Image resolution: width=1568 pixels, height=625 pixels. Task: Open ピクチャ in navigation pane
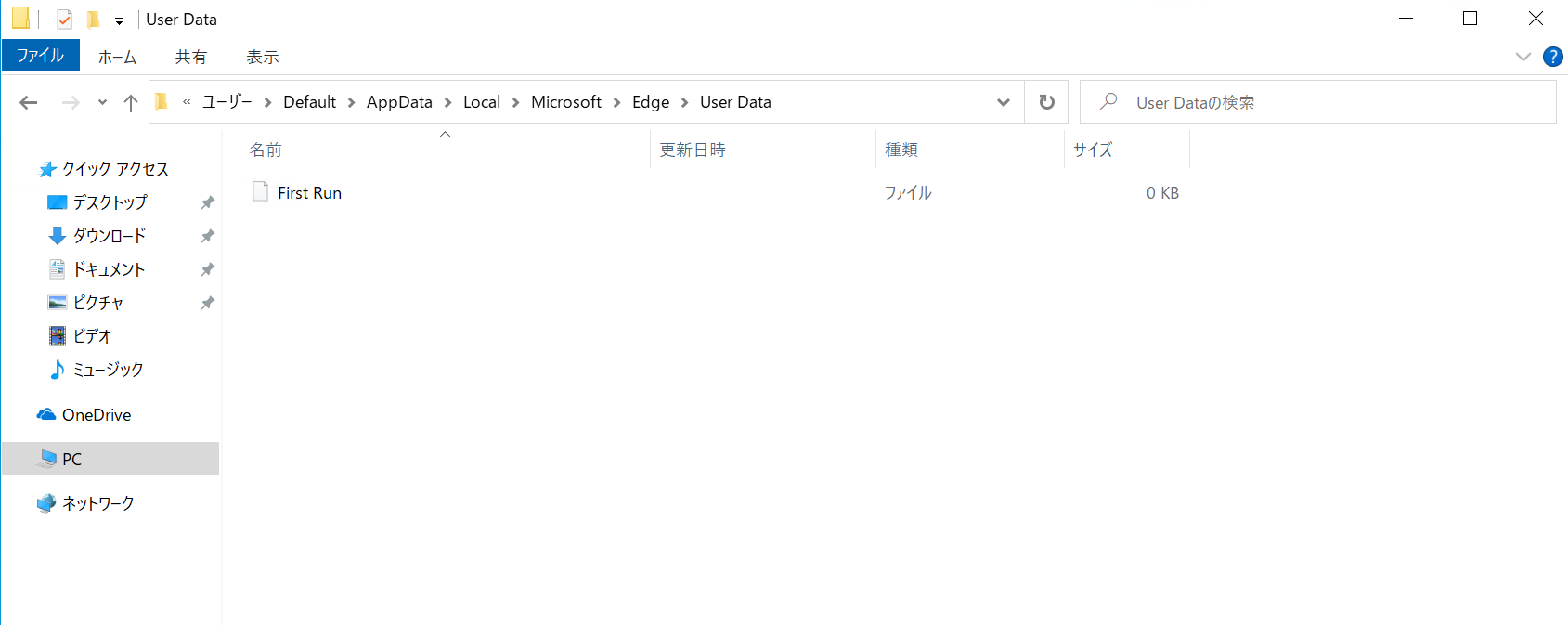click(x=97, y=303)
